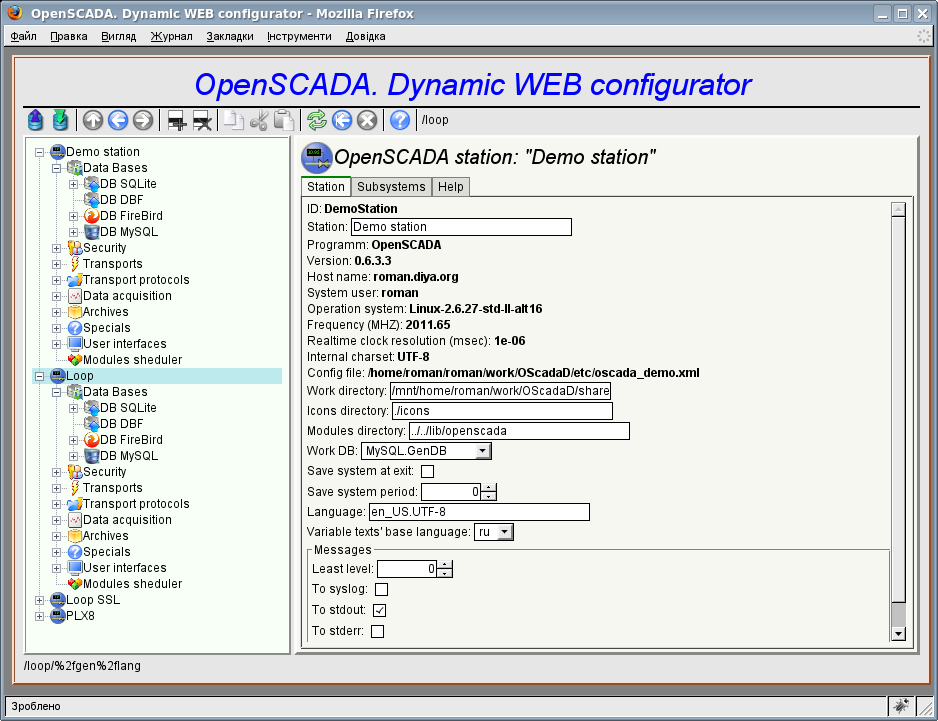Image resolution: width=938 pixels, height=721 pixels.
Task: Expand Transport protocols under Demo station
Action: tap(56, 280)
